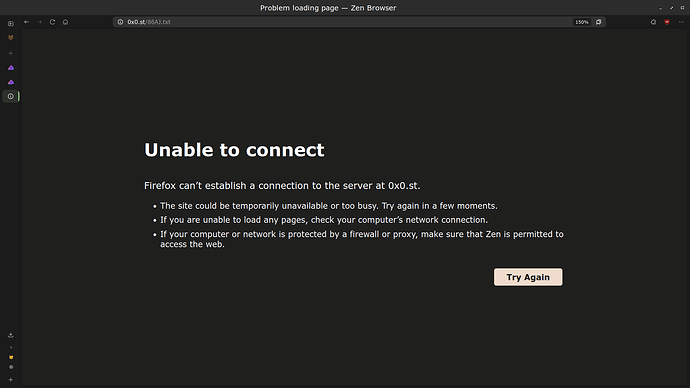Switch to the second purple triangle tab
Image resolution: width=690 pixels, height=388 pixels.
pyautogui.click(x=11, y=82)
